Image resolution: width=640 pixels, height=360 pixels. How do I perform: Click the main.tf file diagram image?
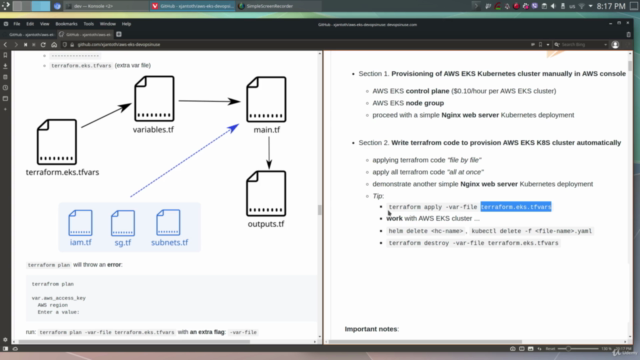[x=266, y=99]
